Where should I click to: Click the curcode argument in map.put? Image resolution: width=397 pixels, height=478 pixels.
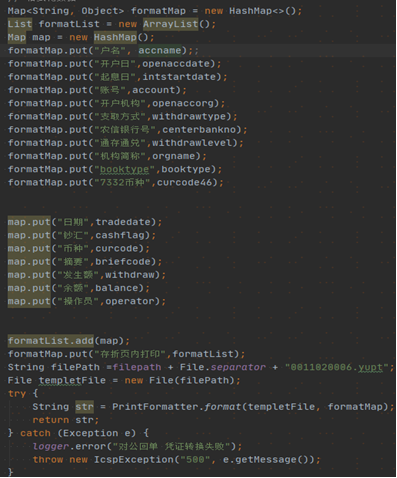[117, 249]
